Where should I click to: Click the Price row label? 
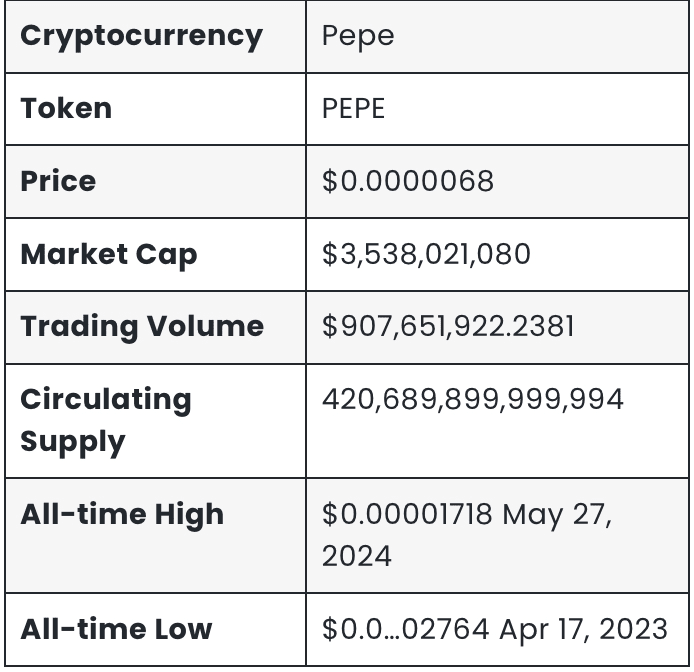(x=59, y=181)
